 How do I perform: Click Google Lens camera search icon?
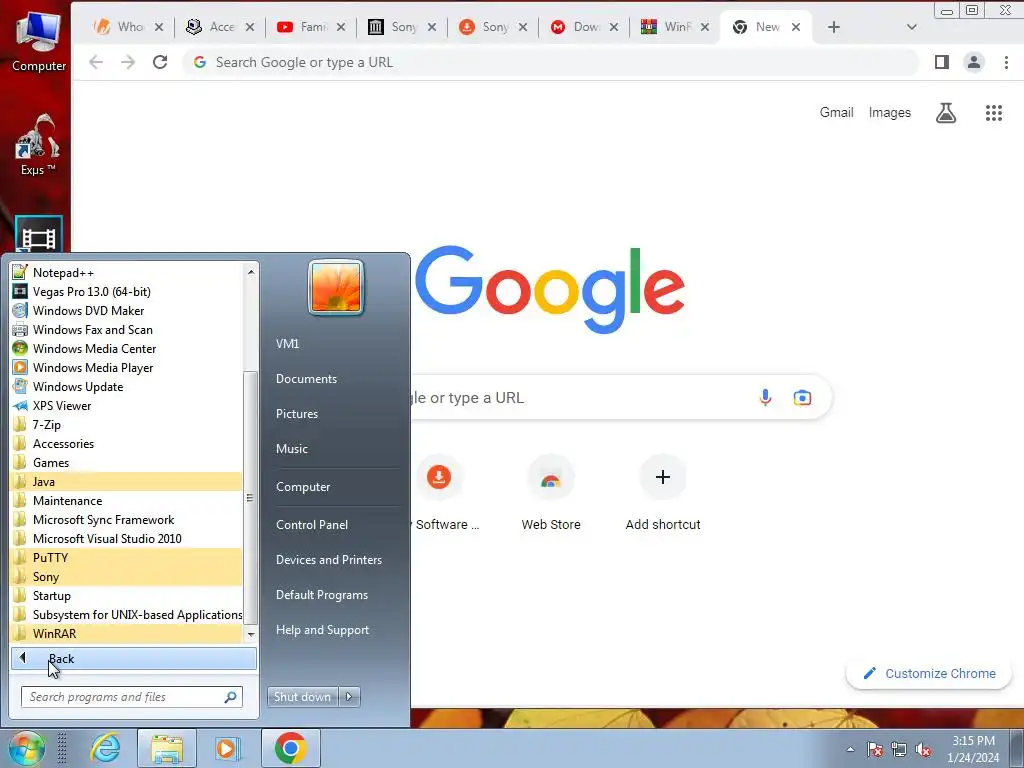pyautogui.click(x=803, y=397)
